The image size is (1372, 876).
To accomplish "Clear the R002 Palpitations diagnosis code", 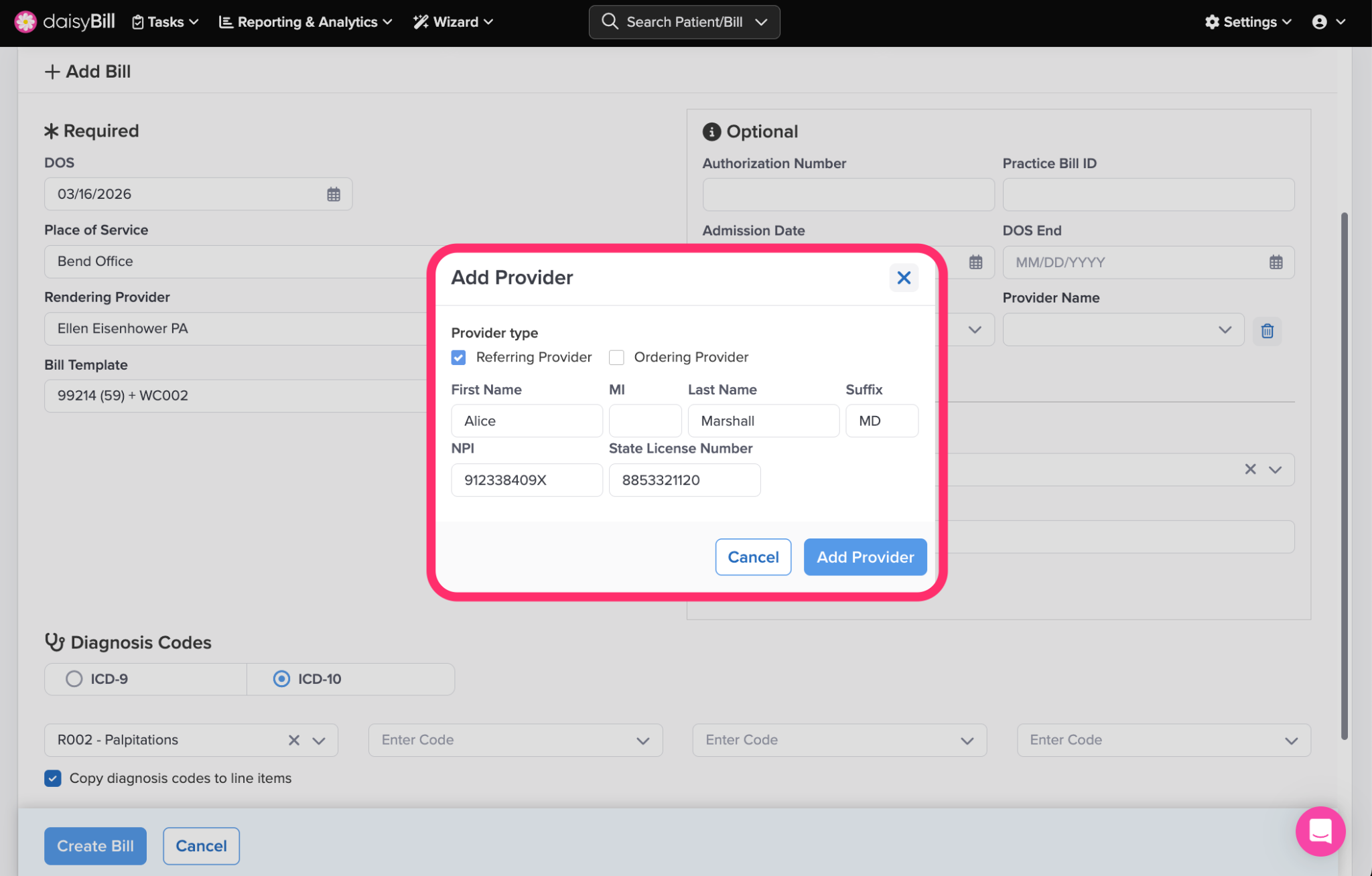I will [x=294, y=740].
